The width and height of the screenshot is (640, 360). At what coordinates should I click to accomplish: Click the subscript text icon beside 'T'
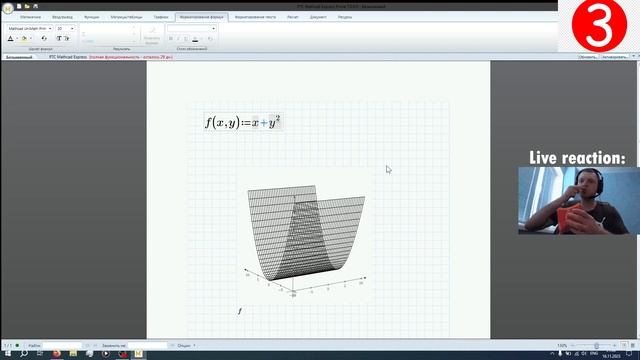pos(67,38)
